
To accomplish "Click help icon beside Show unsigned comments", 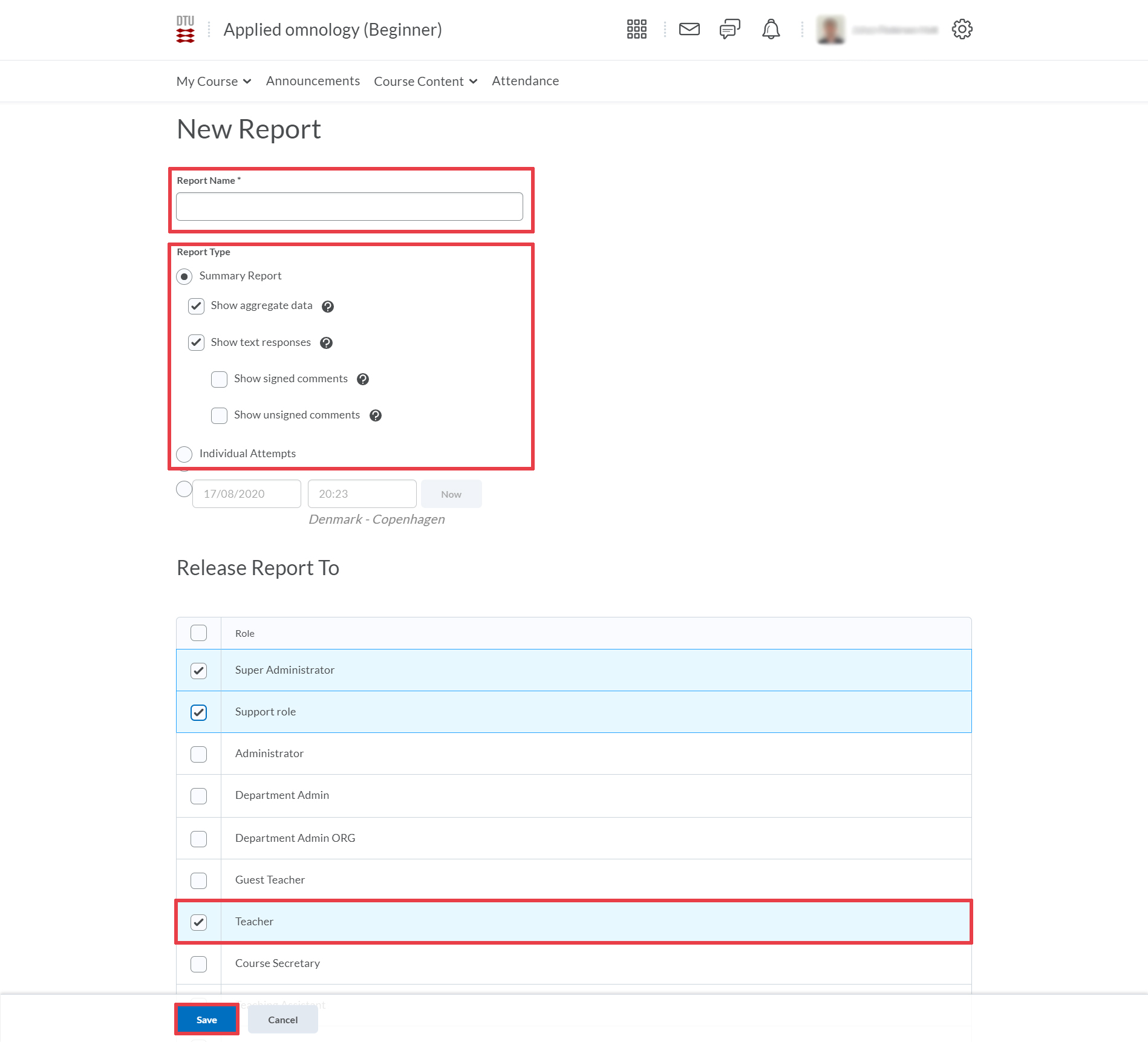I will 376,415.
